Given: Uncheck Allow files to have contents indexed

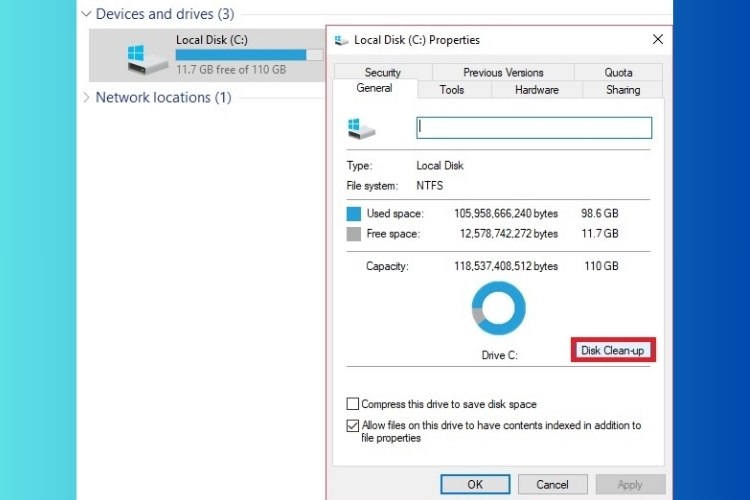Looking at the screenshot, I should (x=352, y=425).
